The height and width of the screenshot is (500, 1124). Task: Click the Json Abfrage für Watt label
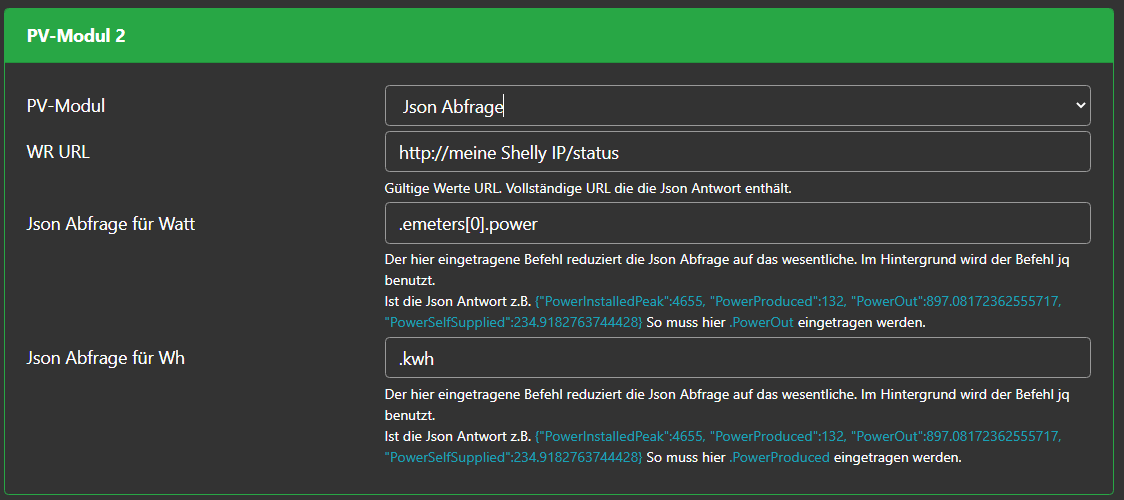point(111,224)
